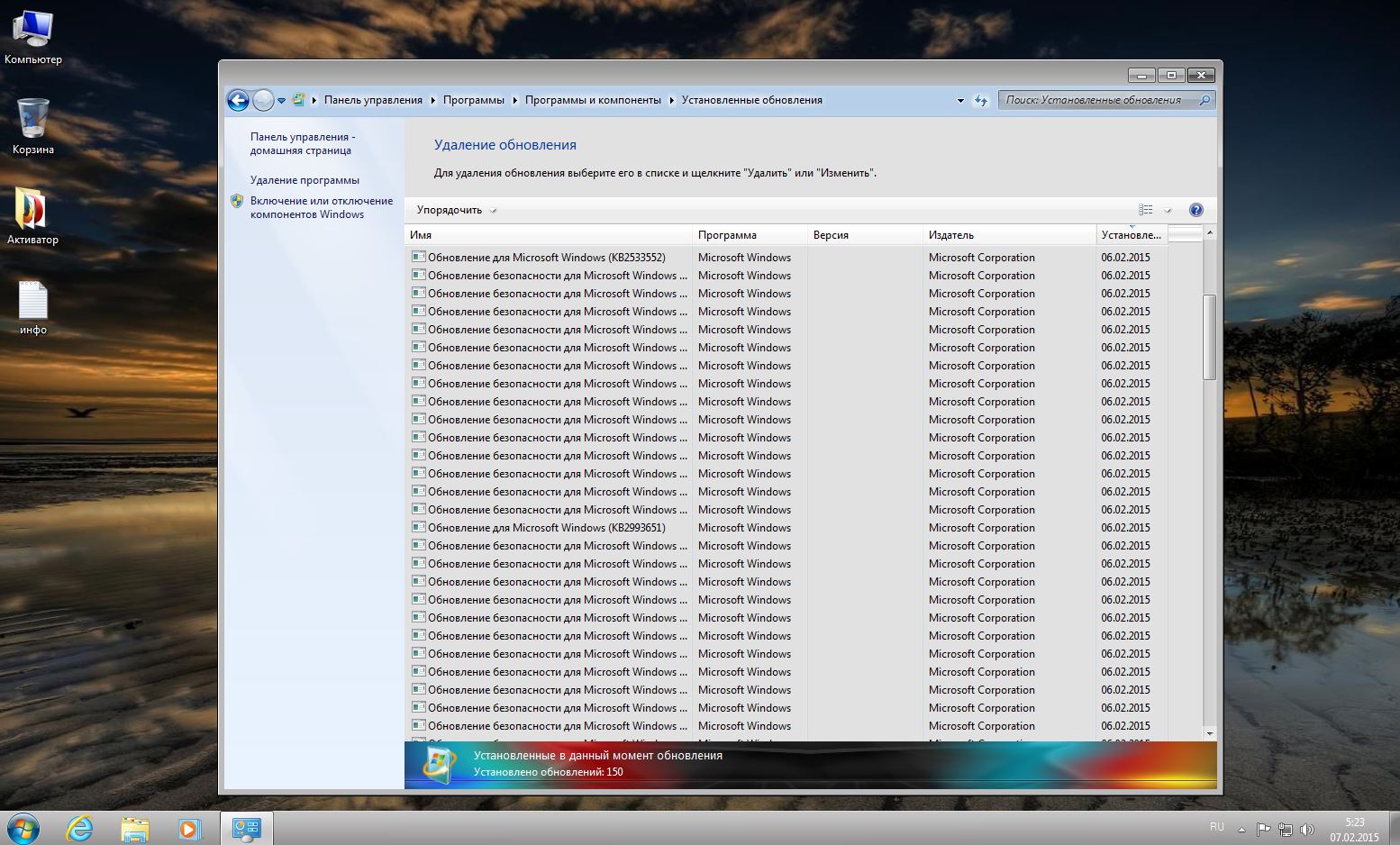The width and height of the screenshot is (1400, 845).
Task: Click the Back navigation arrow
Action: click(238, 100)
